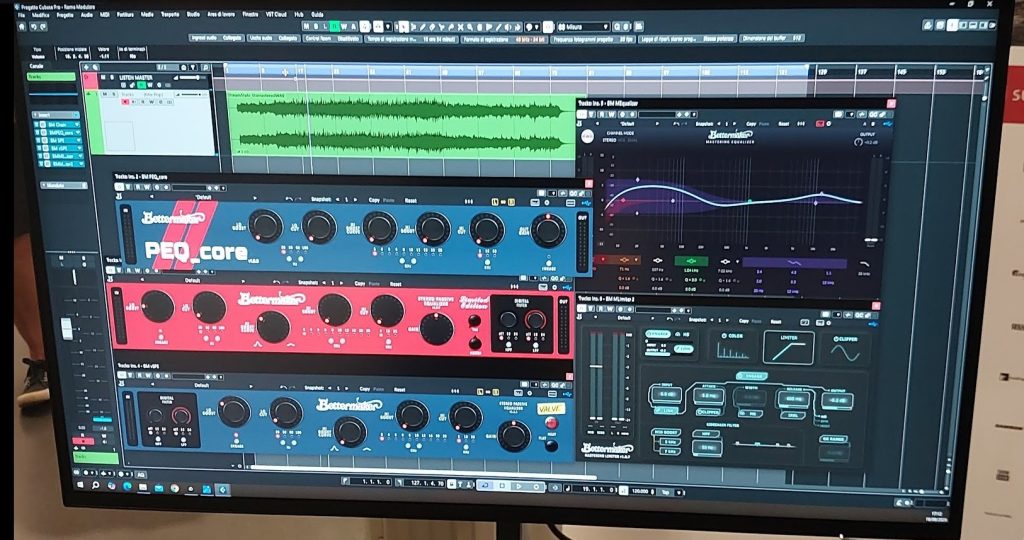Viewport: 1024px width, 540px height.
Task: Click the 120.000 tempo field
Action: click(x=641, y=490)
